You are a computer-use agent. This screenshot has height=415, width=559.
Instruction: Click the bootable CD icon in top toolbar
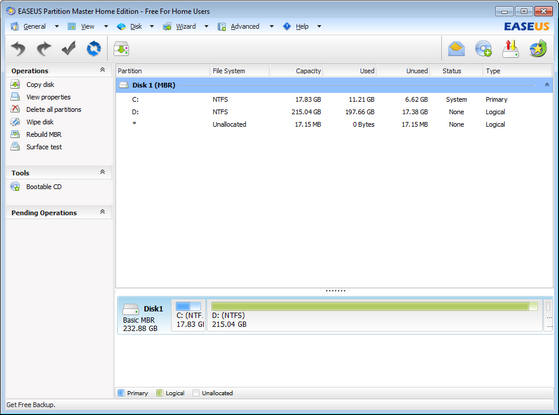483,49
